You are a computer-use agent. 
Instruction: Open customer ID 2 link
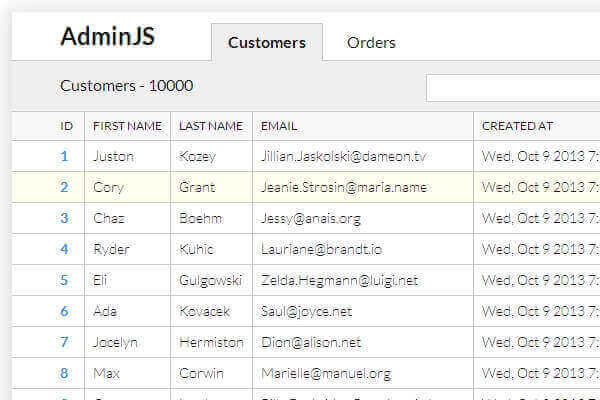coord(64,187)
